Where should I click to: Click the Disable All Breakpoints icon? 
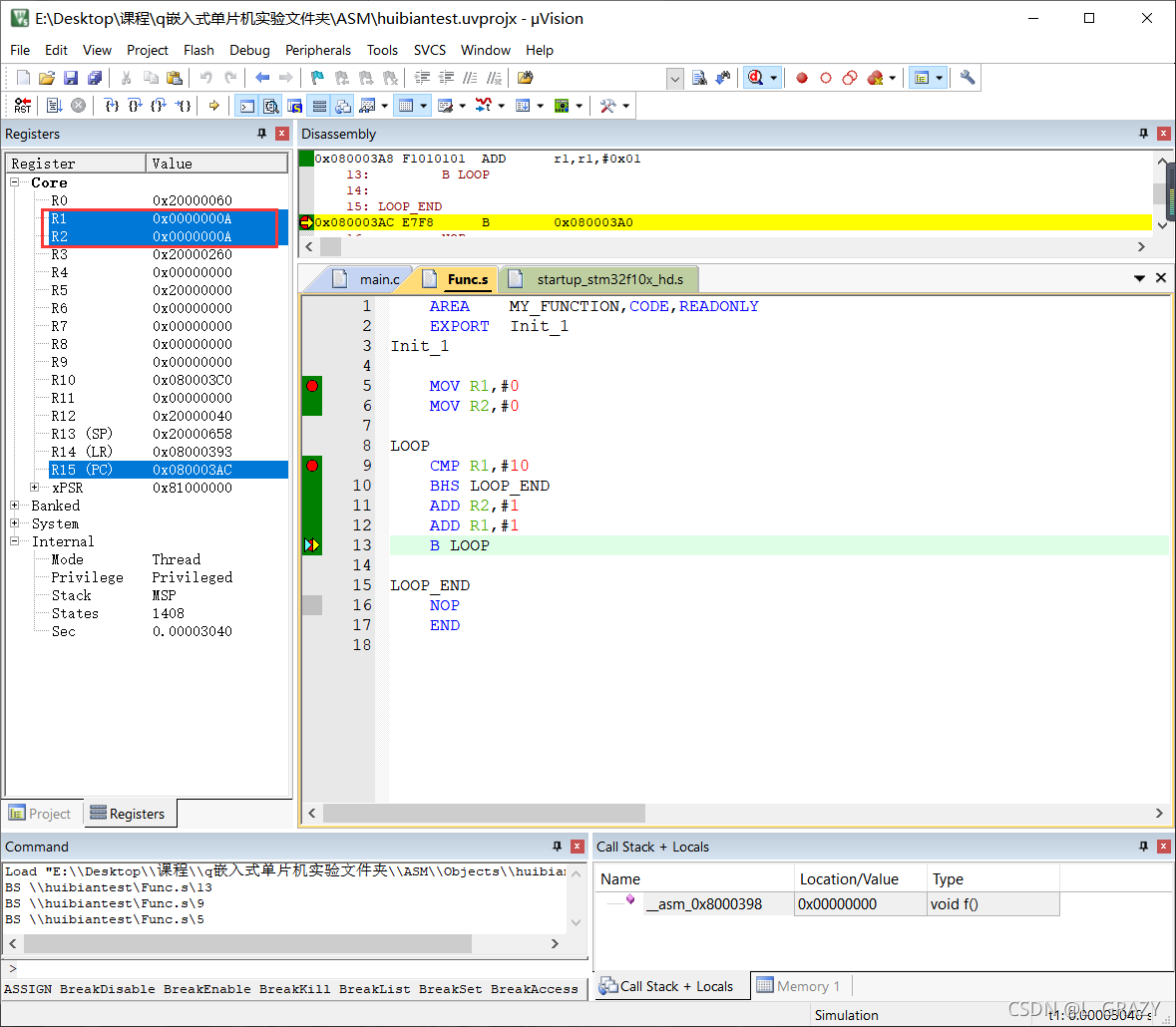click(850, 77)
